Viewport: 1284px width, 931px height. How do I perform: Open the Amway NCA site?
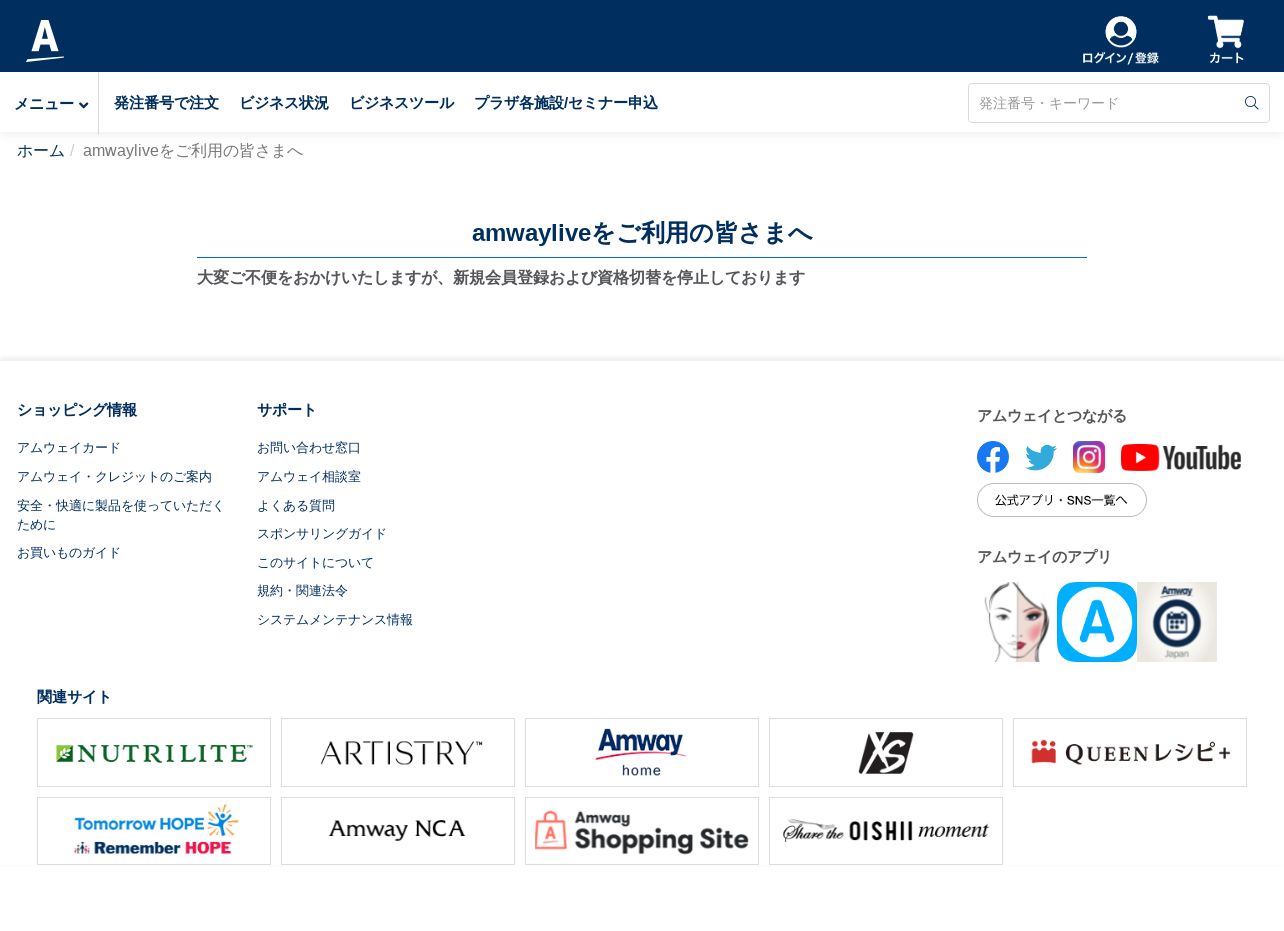coord(398,831)
